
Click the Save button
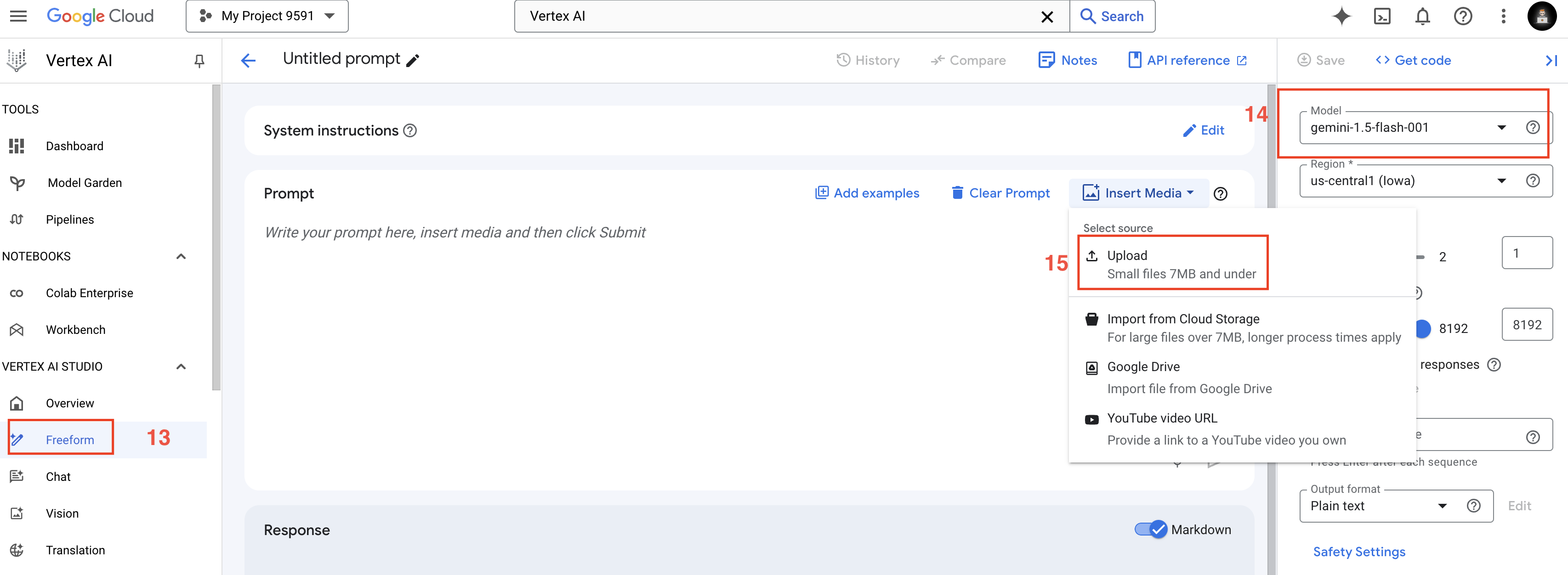tap(1321, 60)
